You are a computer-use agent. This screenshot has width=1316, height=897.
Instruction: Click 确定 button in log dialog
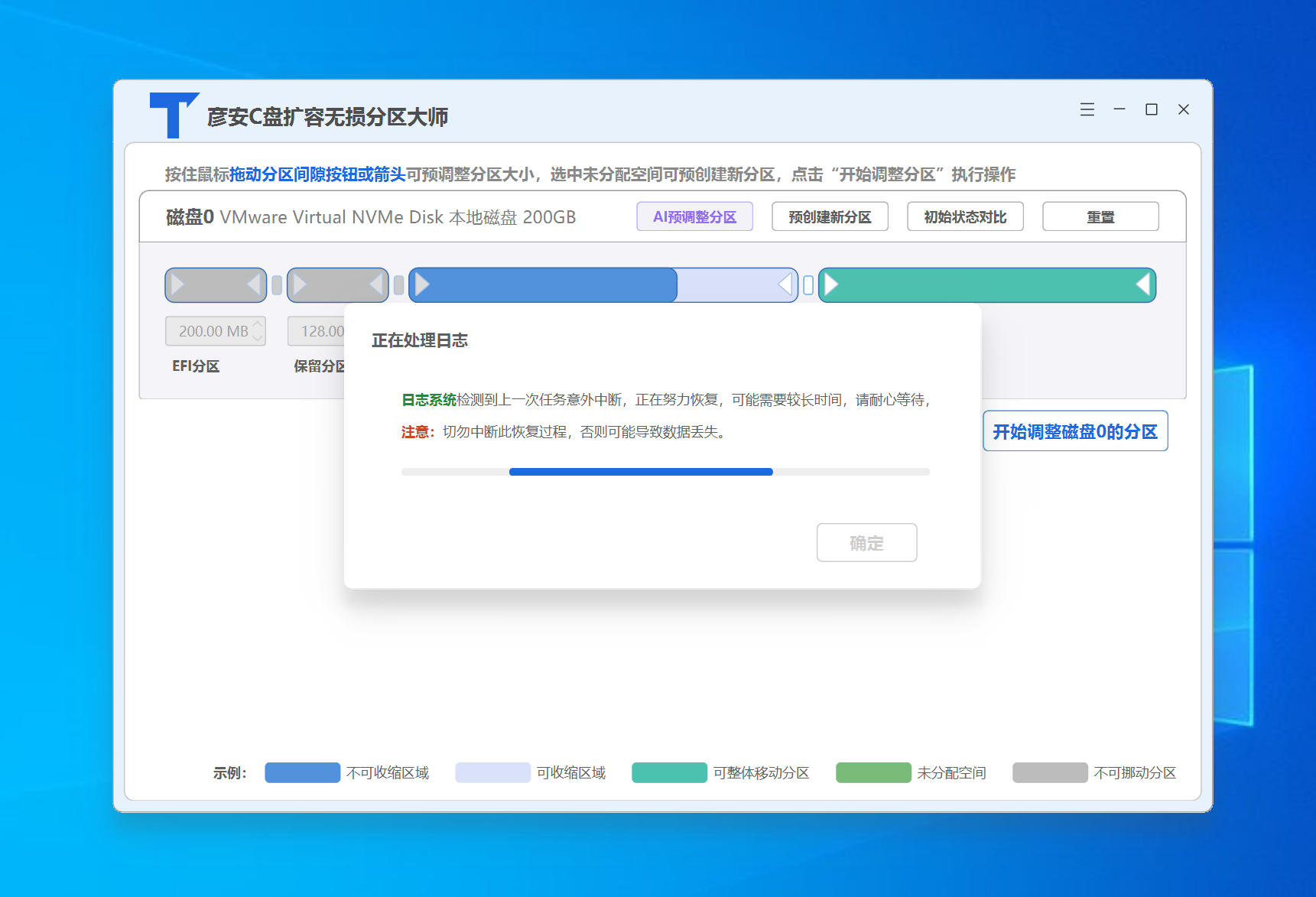(866, 543)
